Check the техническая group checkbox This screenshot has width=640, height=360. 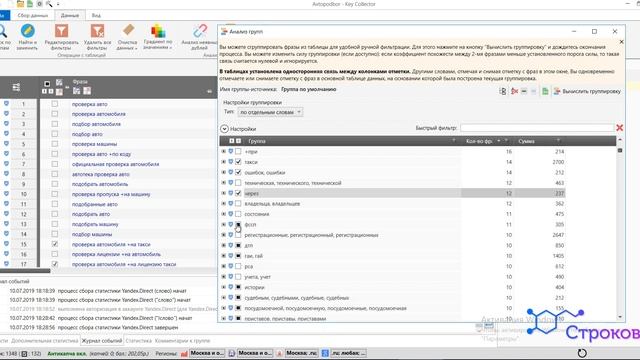tap(238, 182)
